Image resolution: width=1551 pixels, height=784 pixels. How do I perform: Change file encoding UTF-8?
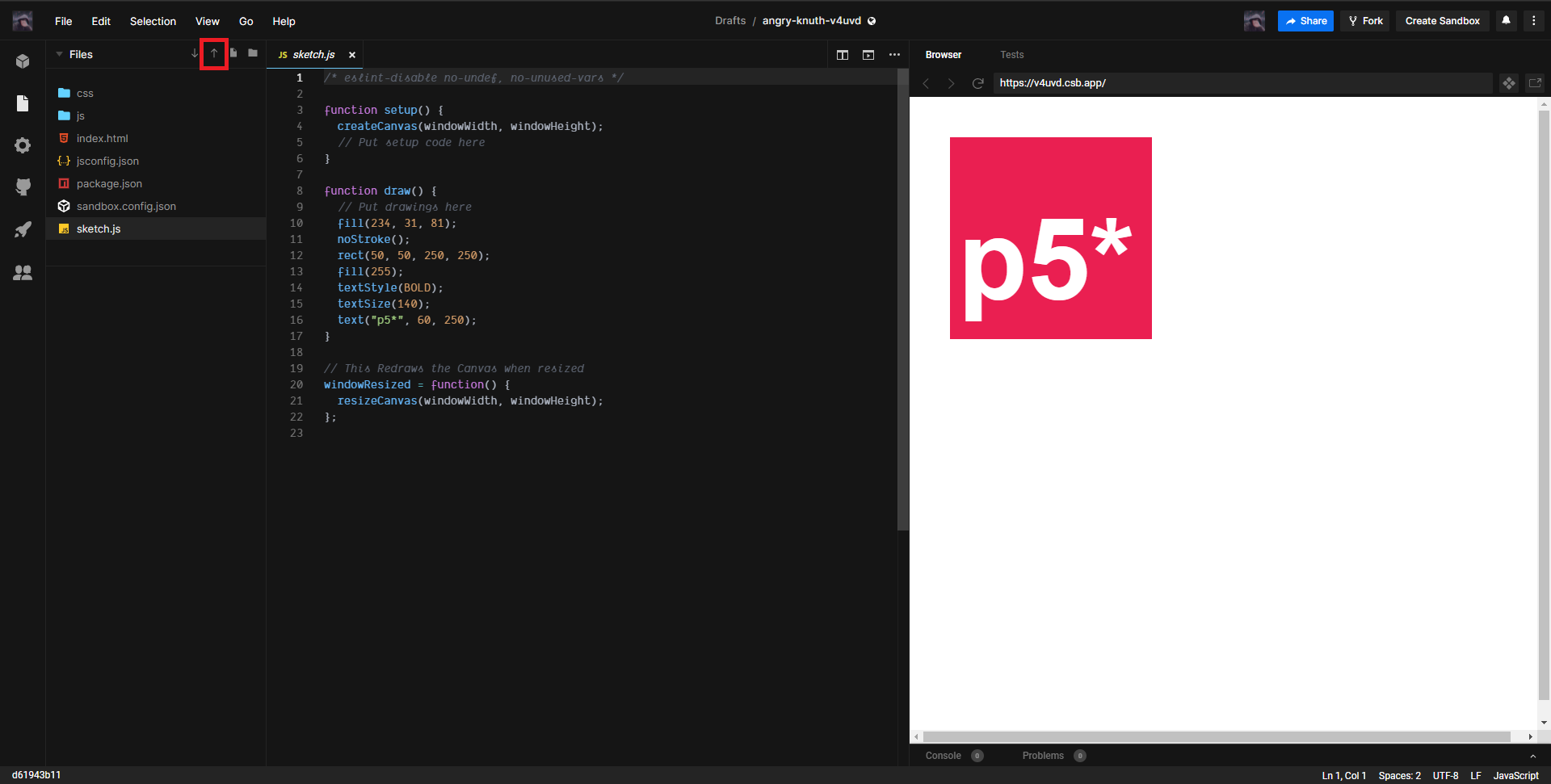(1445, 776)
